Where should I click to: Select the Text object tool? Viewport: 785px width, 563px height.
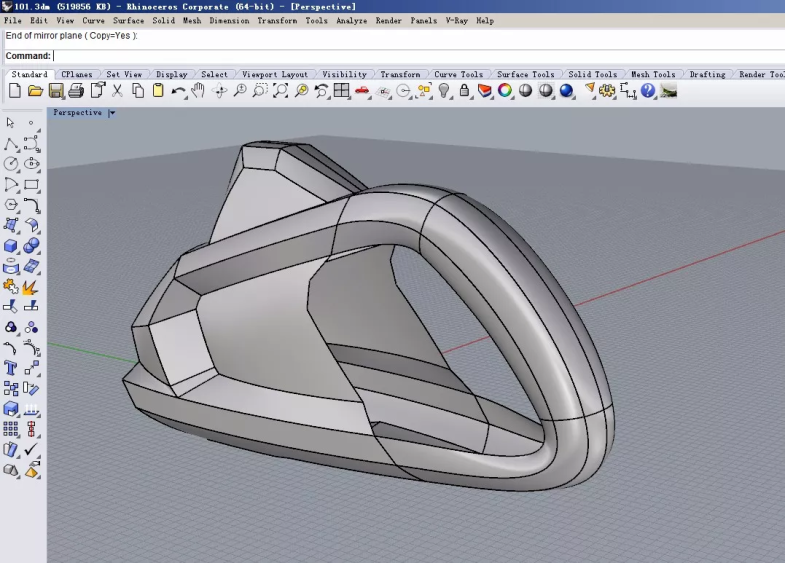click(x=11, y=368)
